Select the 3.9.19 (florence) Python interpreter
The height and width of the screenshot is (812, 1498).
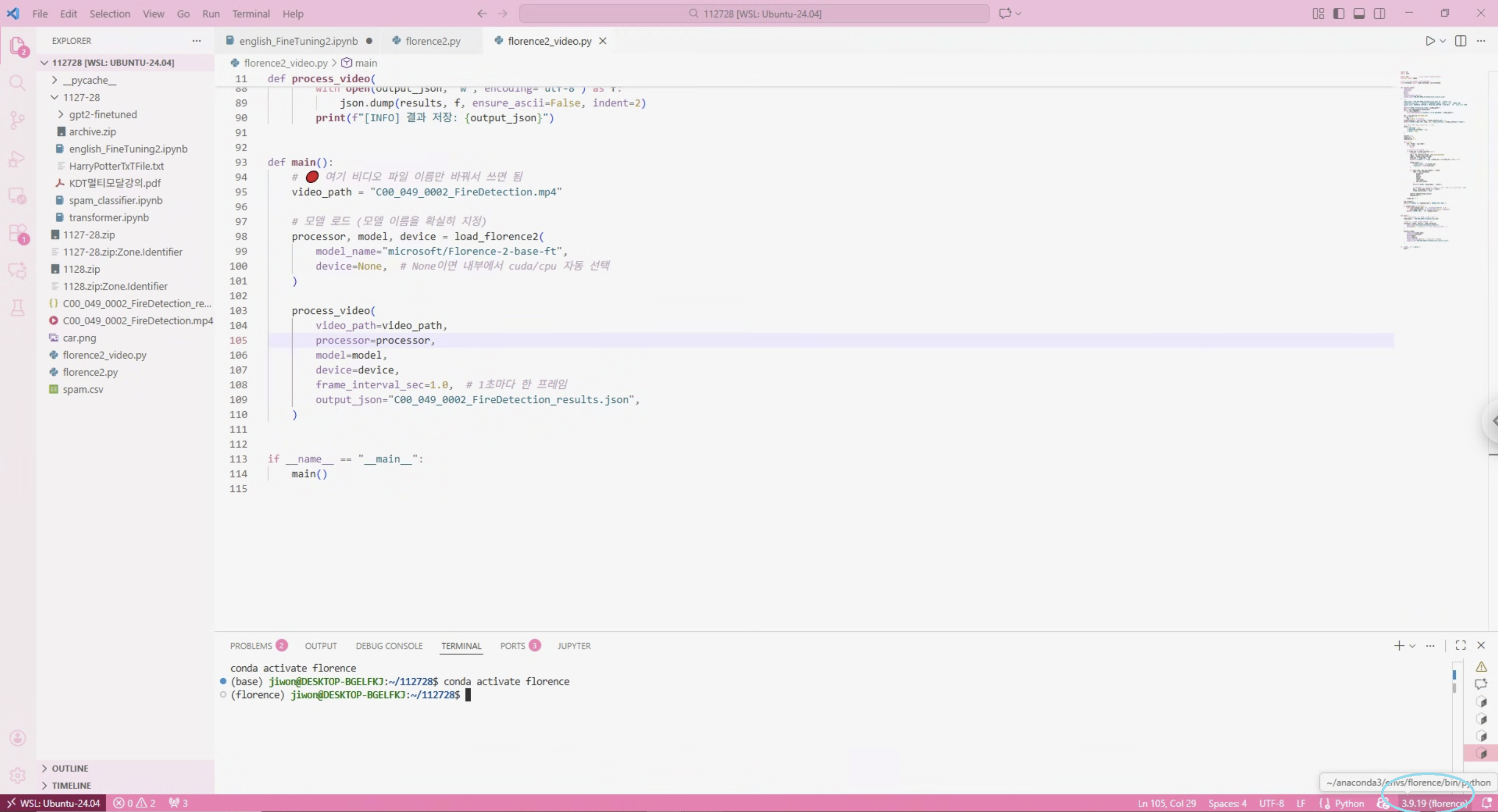1432,803
